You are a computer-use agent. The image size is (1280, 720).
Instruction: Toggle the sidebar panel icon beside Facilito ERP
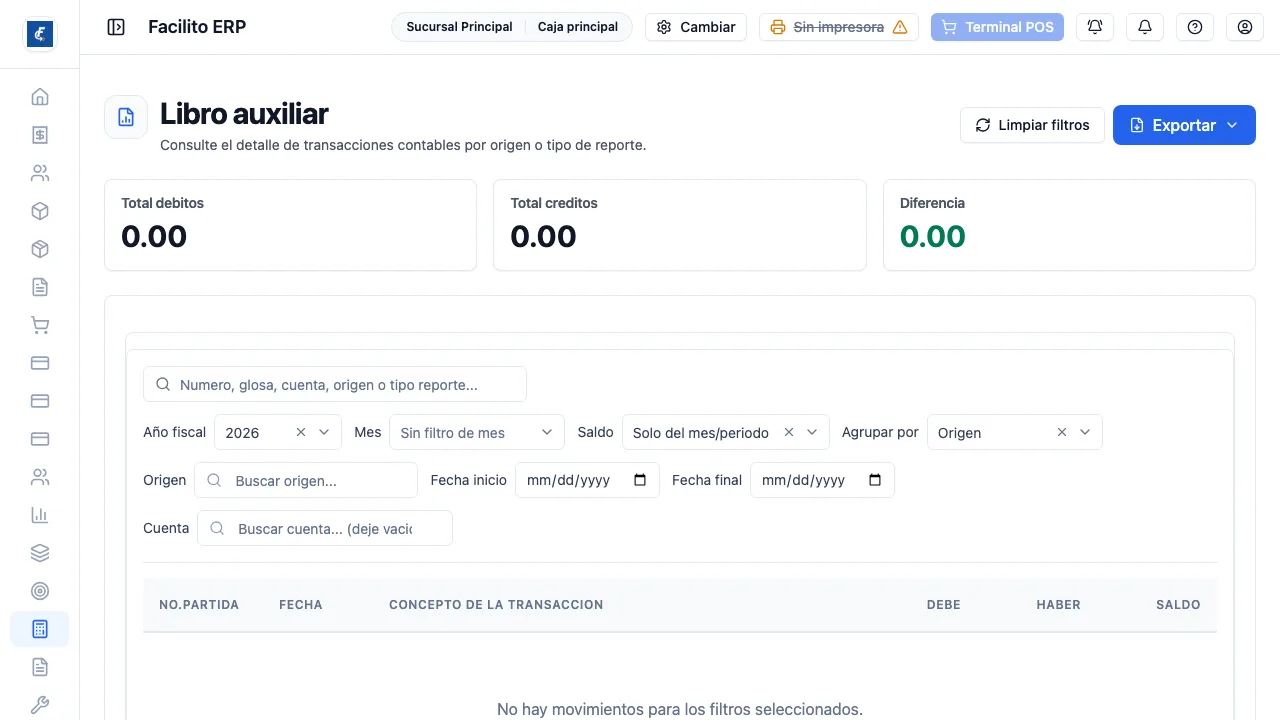click(x=116, y=27)
